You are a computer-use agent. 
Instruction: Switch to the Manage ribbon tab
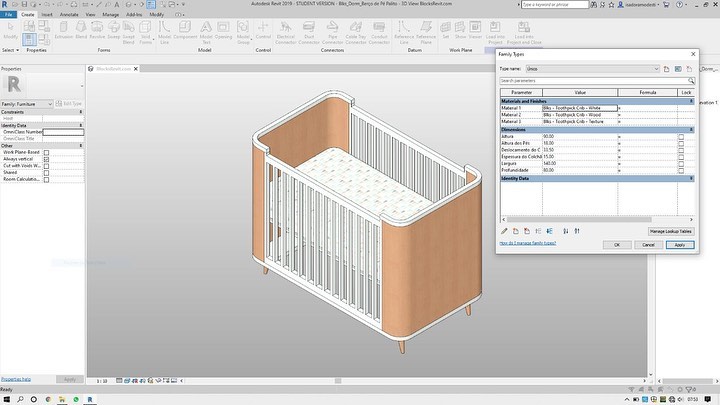click(x=111, y=15)
